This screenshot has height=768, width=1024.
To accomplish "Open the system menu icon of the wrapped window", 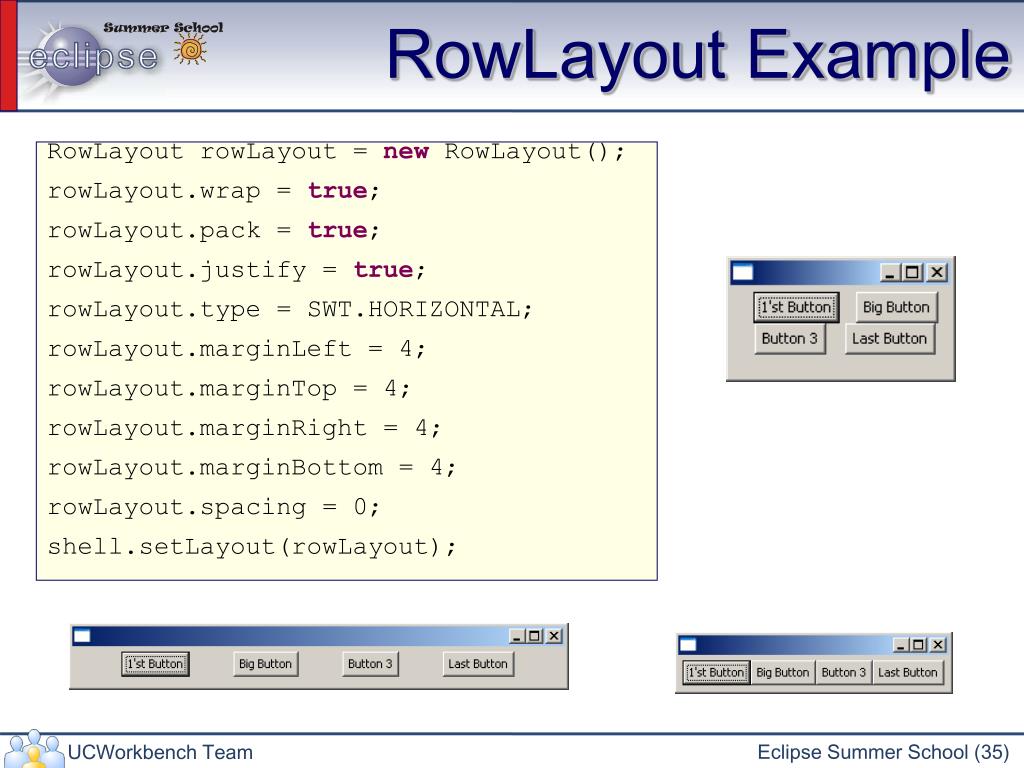I will (743, 272).
